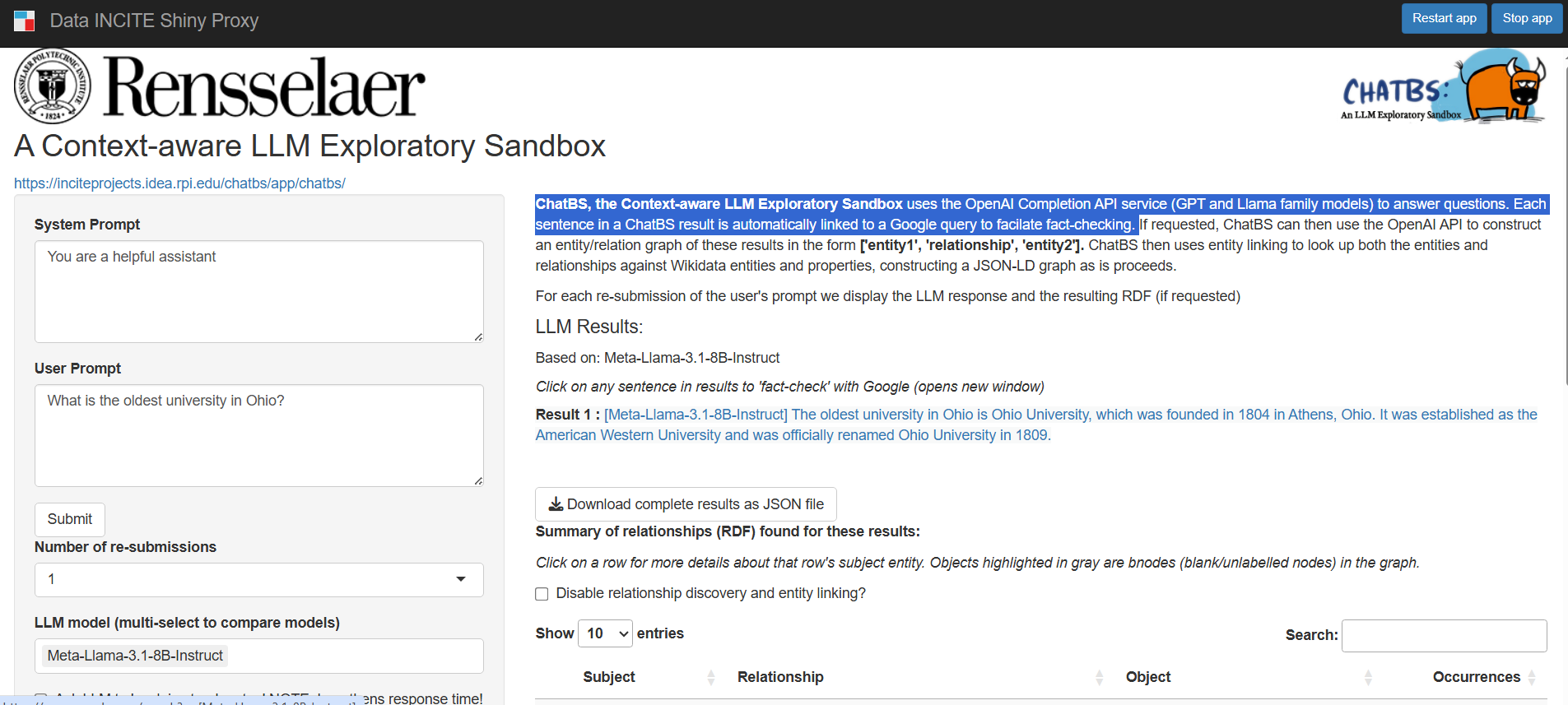1568x705 pixels.
Task: Click the ChatBS bull mascot logo
Action: click(x=1444, y=86)
